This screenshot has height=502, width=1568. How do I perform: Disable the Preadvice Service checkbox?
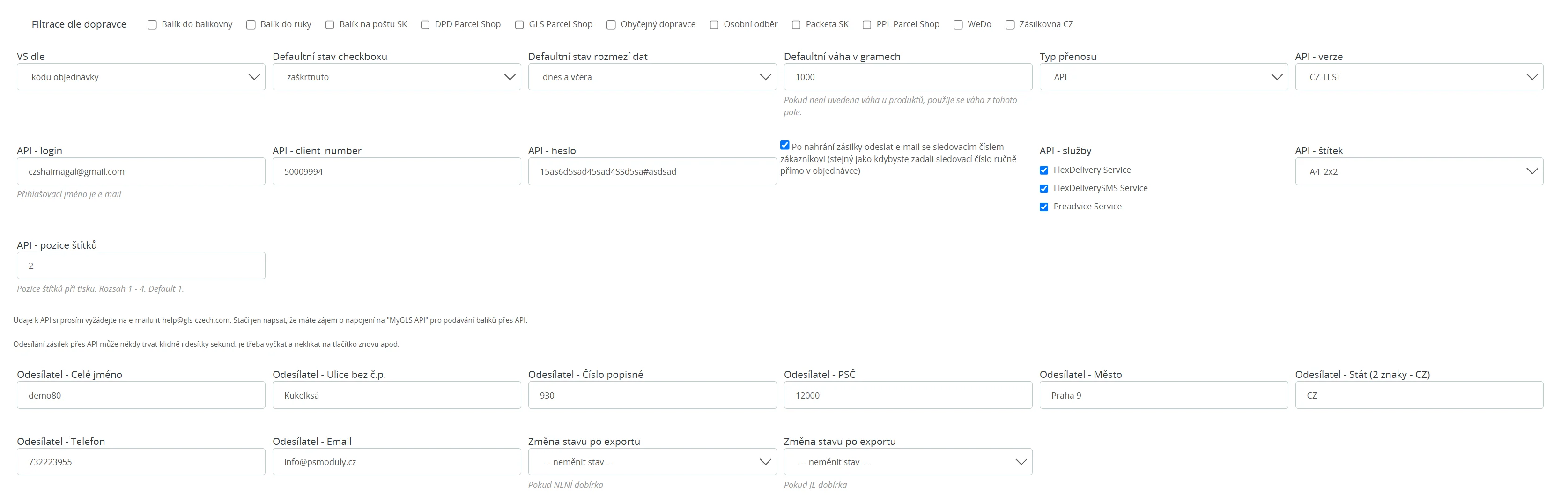(x=1044, y=207)
